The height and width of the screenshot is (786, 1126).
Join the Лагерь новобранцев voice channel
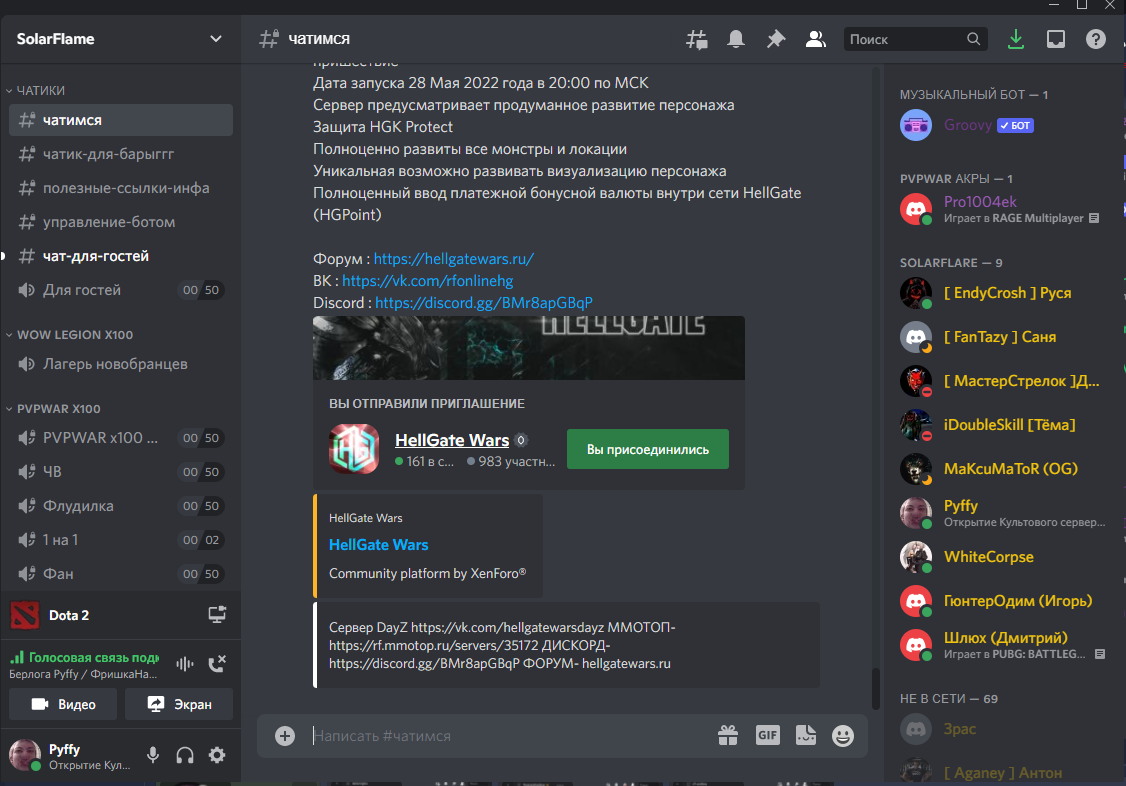pos(121,364)
